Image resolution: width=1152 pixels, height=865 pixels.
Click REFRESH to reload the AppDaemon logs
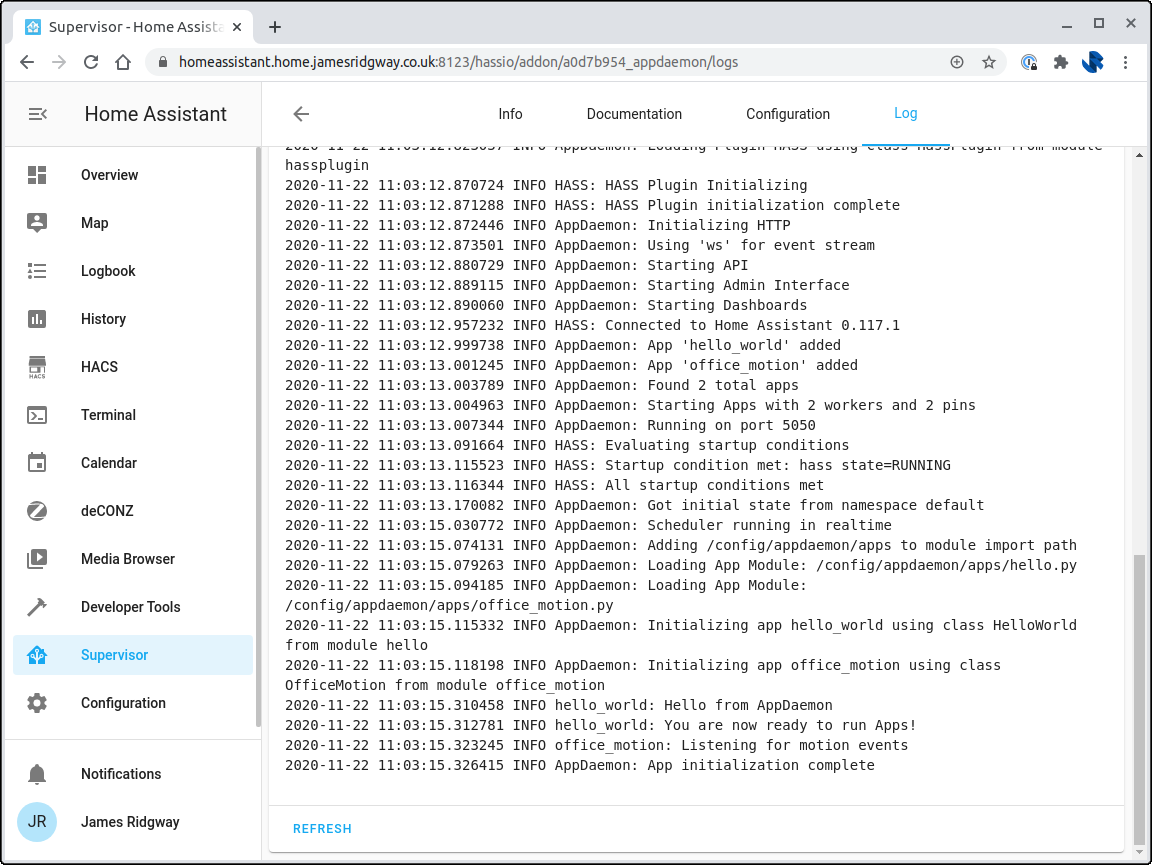[320, 828]
